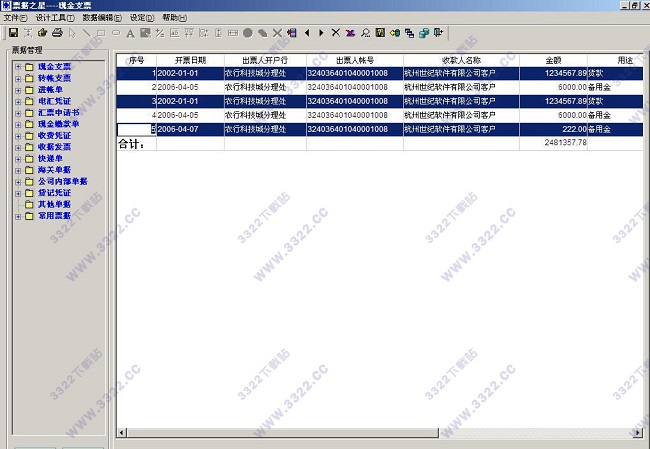The image size is (650, 449).
Task: Click the 序号 column header
Action: (136, 61)
